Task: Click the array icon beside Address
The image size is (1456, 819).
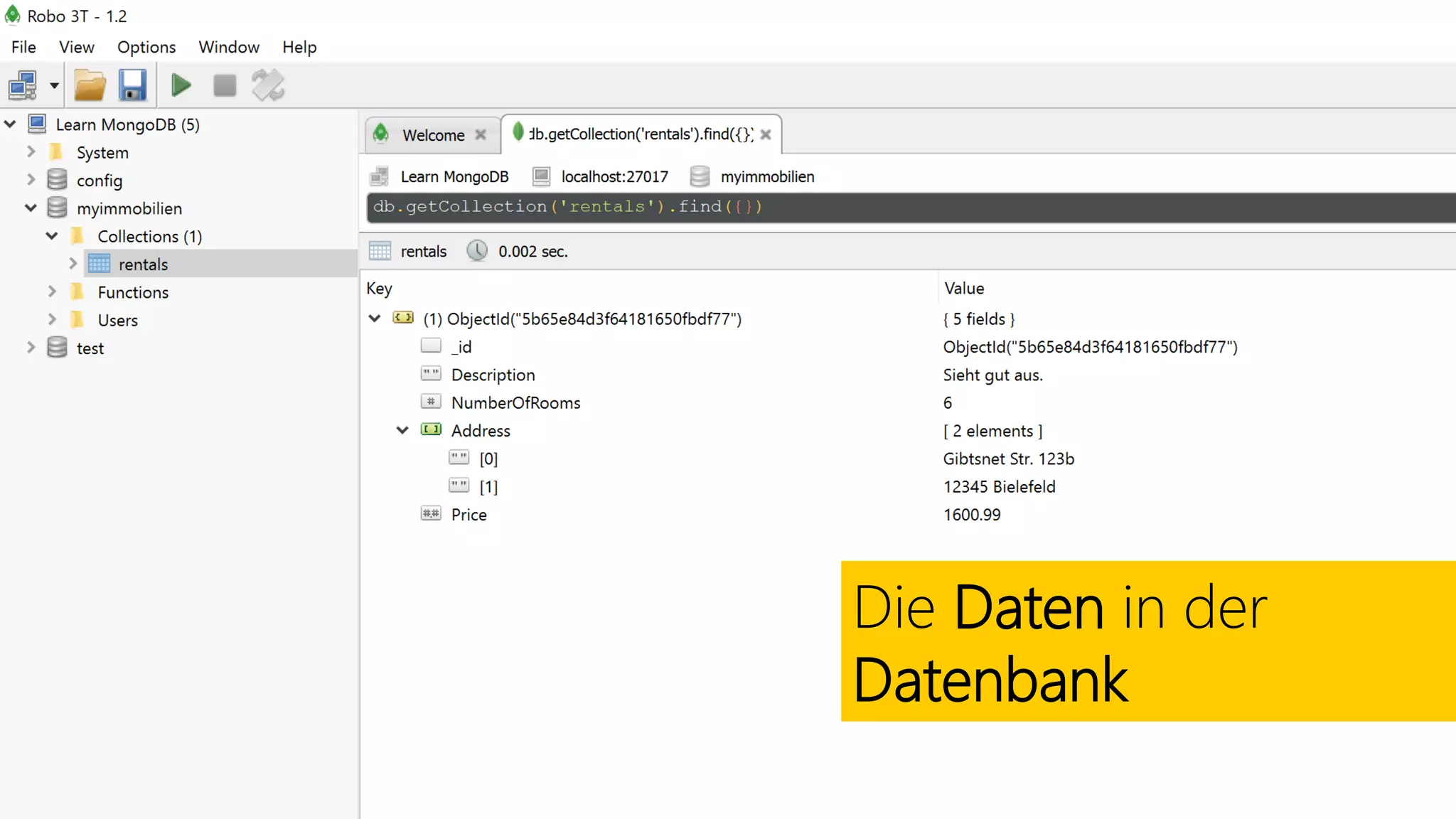Action: (x=431, y=429)
